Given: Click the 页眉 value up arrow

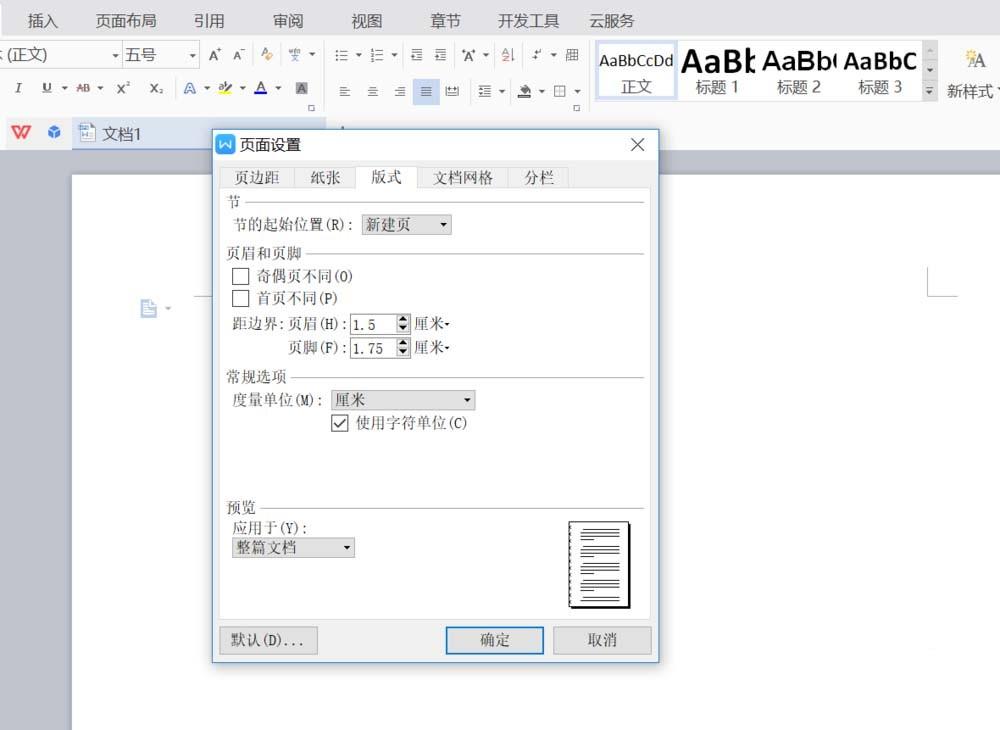Looking at the screenshot, I should [x=402, y=319].
